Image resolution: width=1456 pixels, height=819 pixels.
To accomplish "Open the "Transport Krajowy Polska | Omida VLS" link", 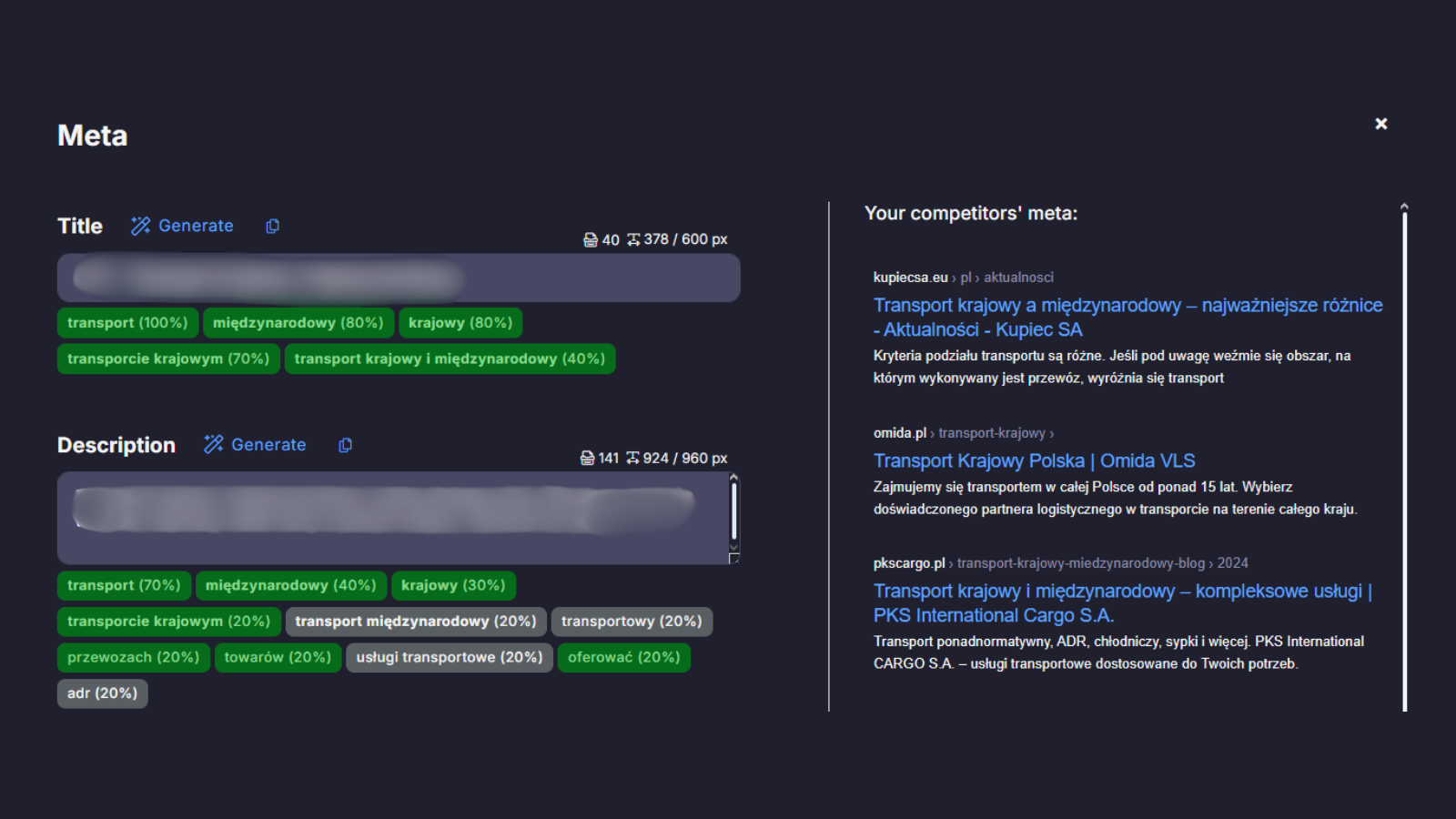I will click(x=1034, y=460).
